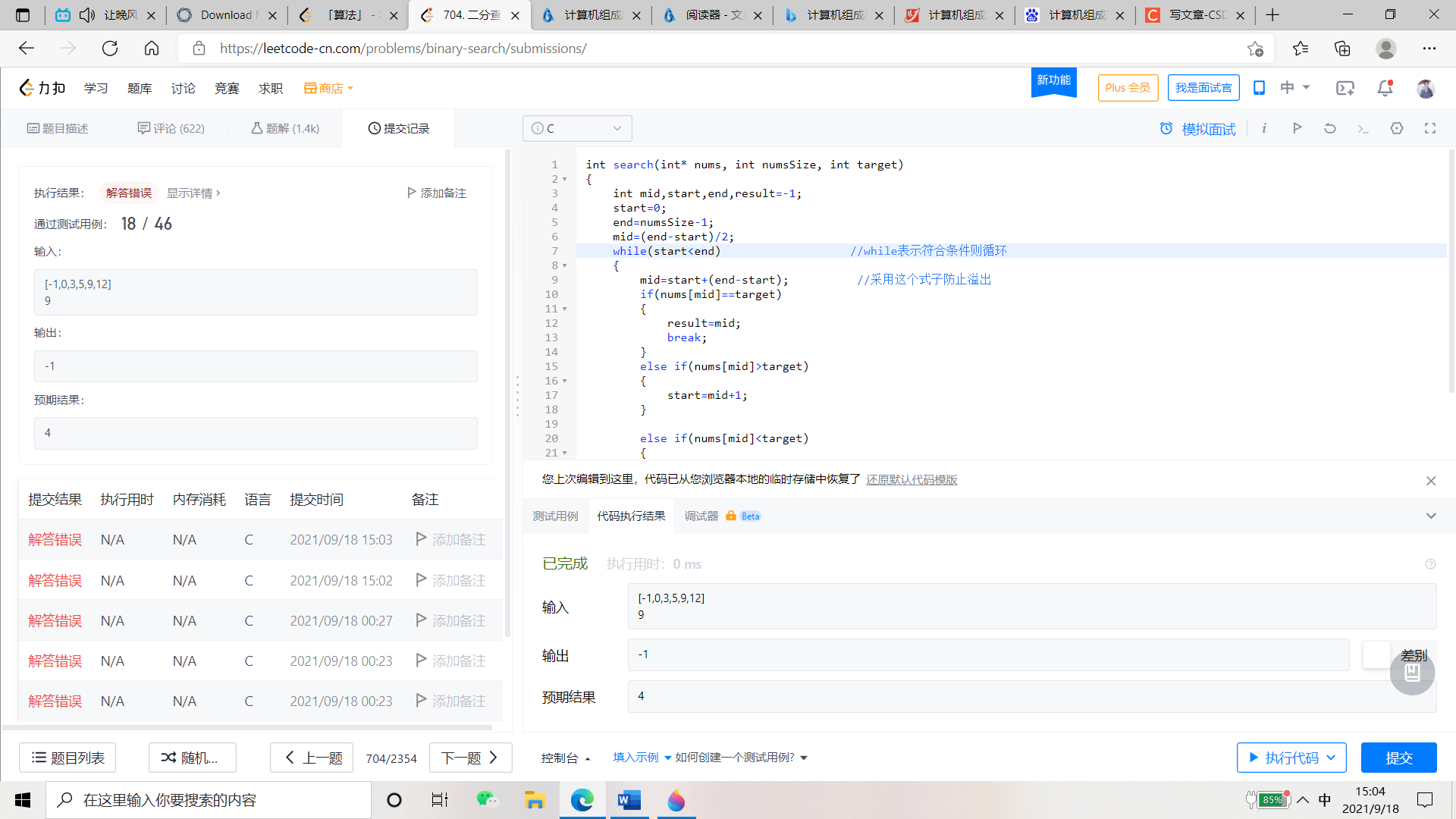Open the 测试用例 tab
This screenshot has width=1456, height=819.
point(555,516)
